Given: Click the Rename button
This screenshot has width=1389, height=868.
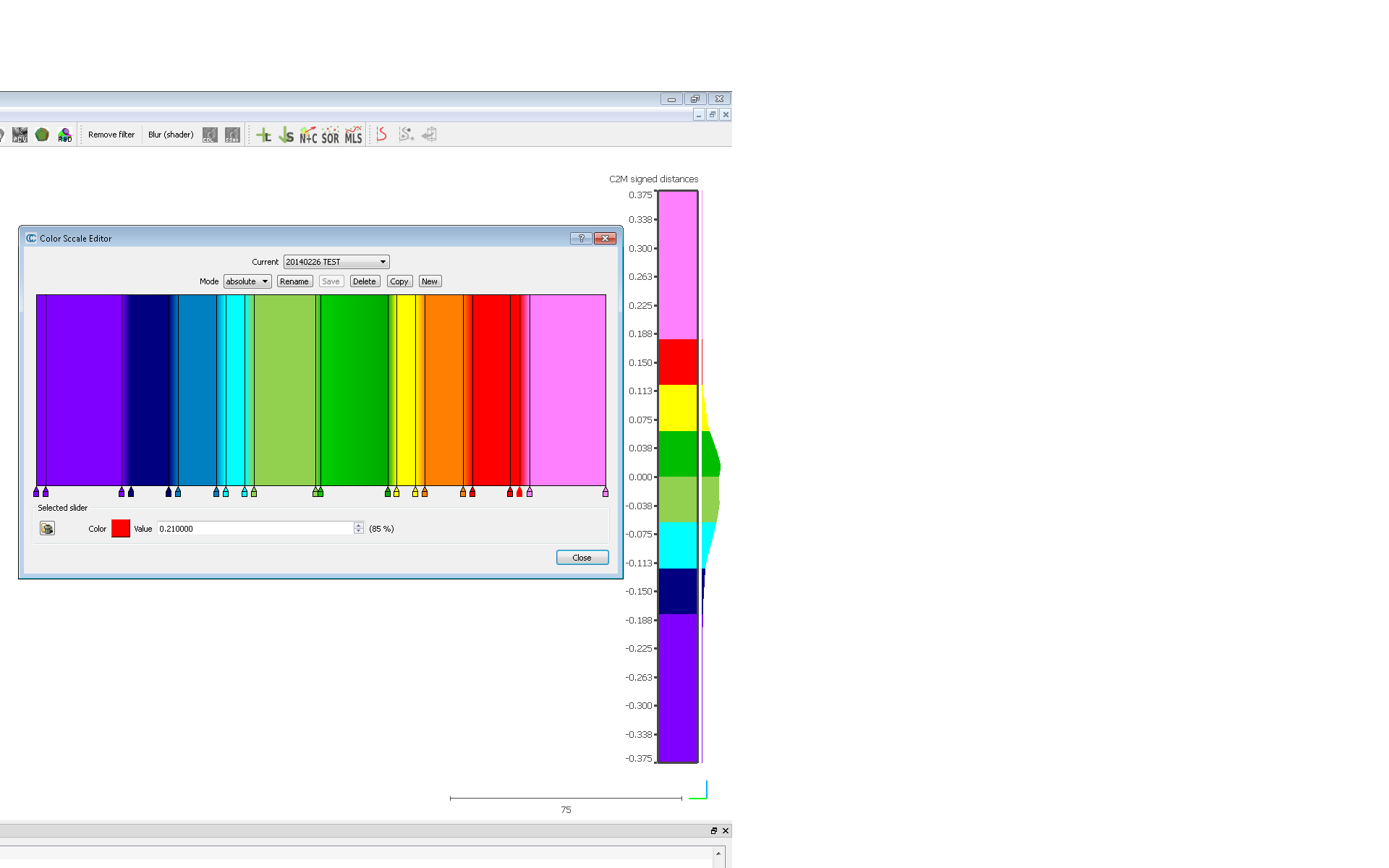Looking at the screenshot, I should pyautogui.click(x=294, y=281).
